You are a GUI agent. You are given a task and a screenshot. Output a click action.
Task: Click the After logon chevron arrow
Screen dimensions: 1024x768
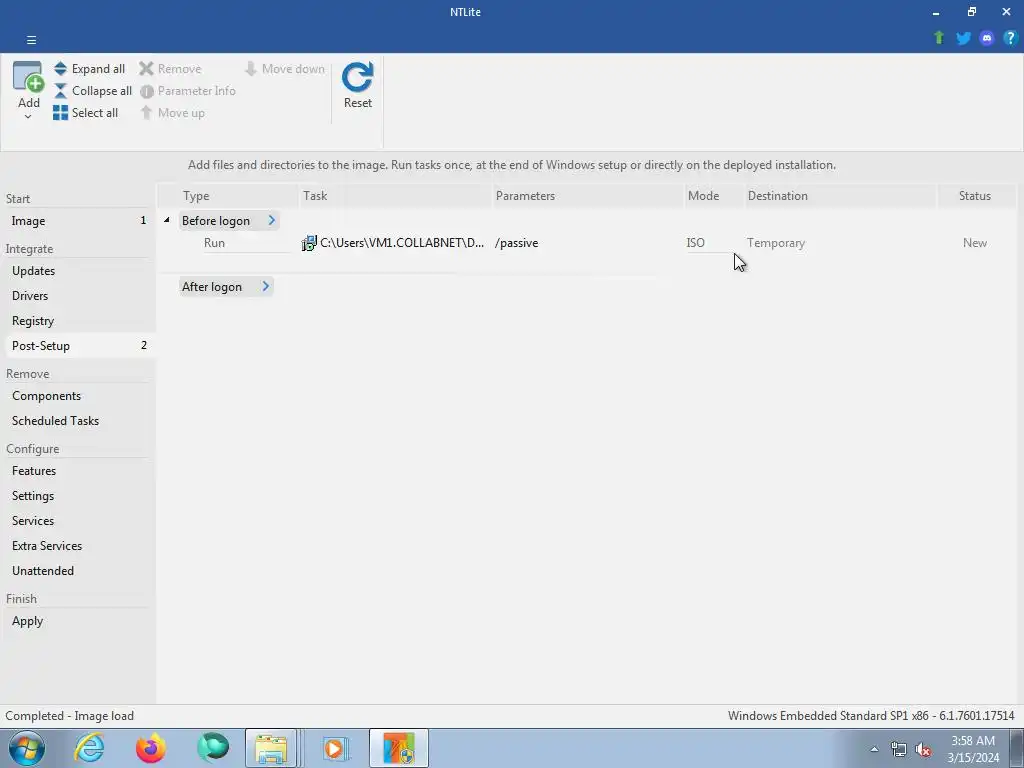click(x=266, y=286)
